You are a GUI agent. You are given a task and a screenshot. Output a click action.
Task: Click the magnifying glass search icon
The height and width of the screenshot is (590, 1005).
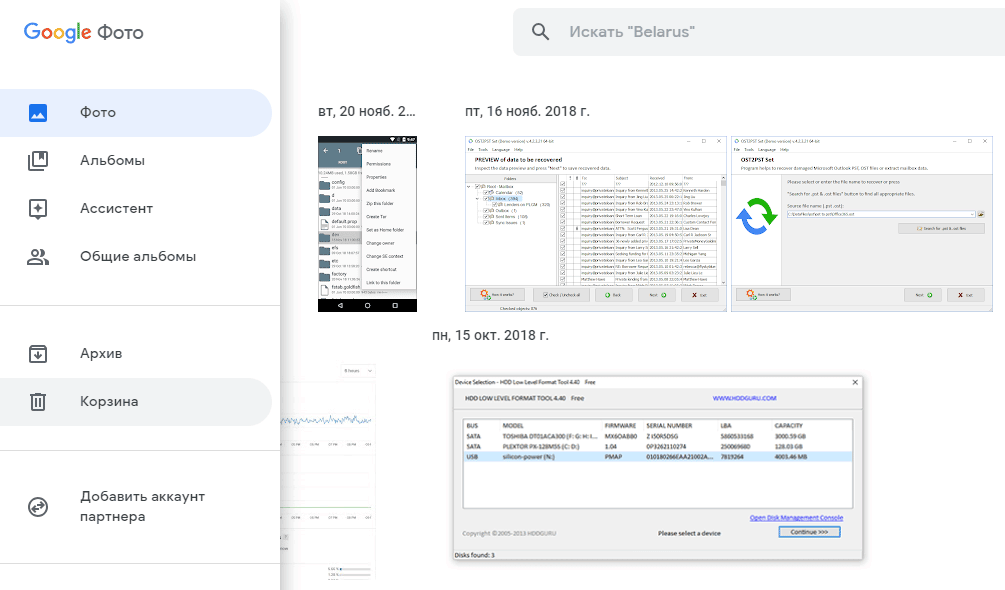click(540, 32)
